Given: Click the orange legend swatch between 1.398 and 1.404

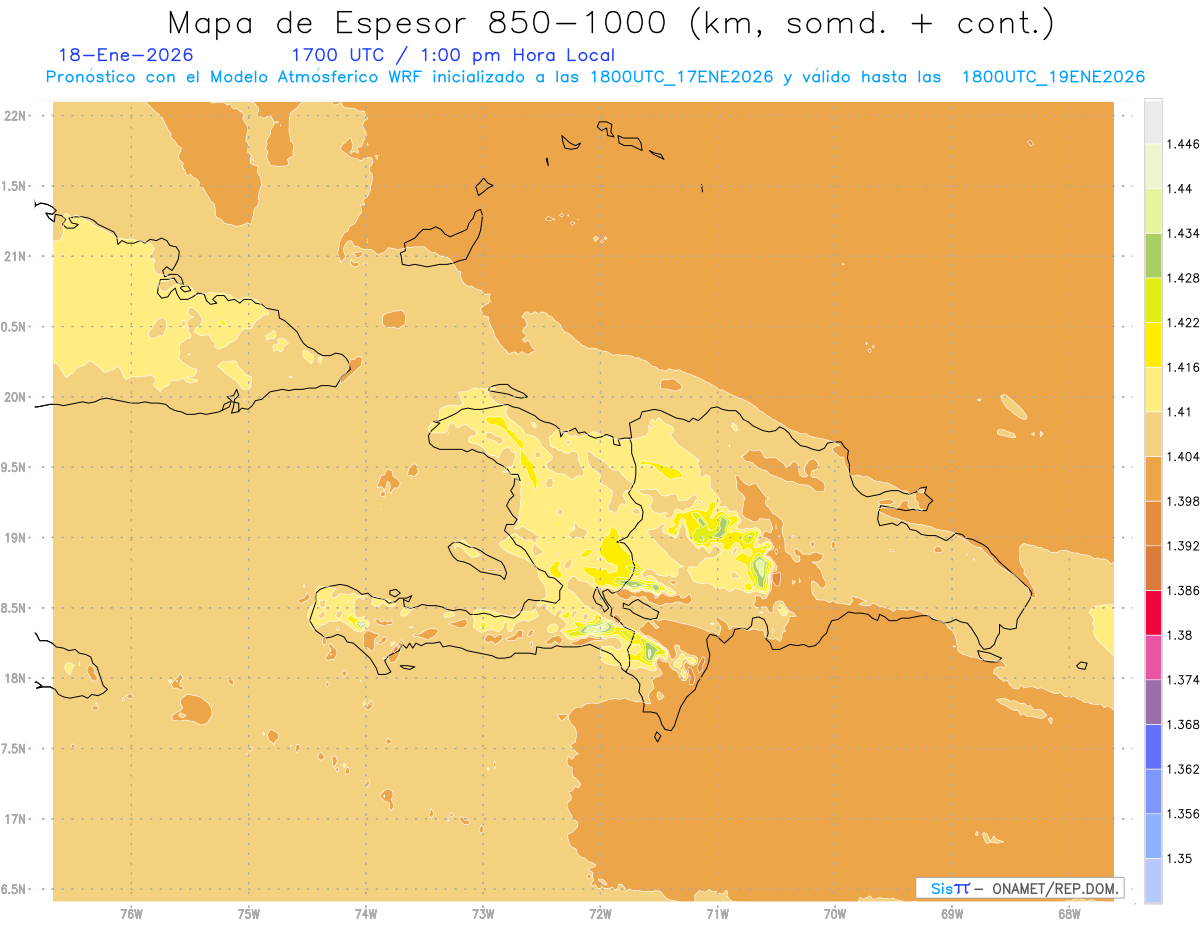Looking at the screenshot, I should (x=1153, y=479).
